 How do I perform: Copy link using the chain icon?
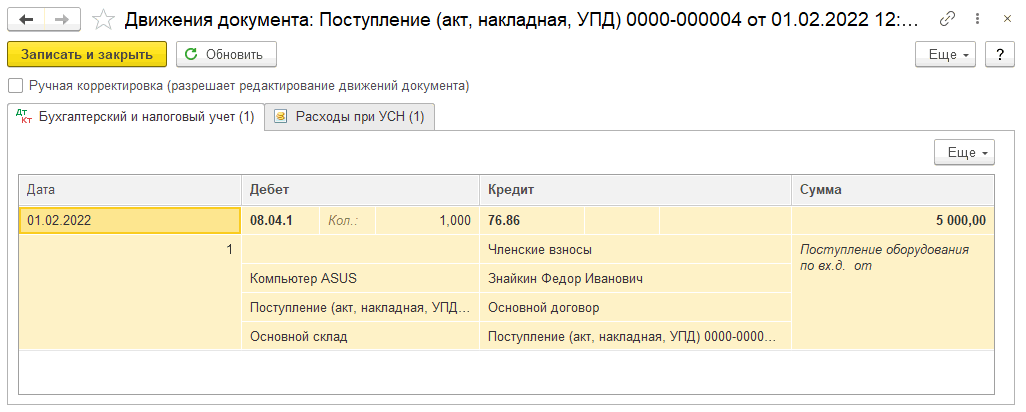pos(947,19)
